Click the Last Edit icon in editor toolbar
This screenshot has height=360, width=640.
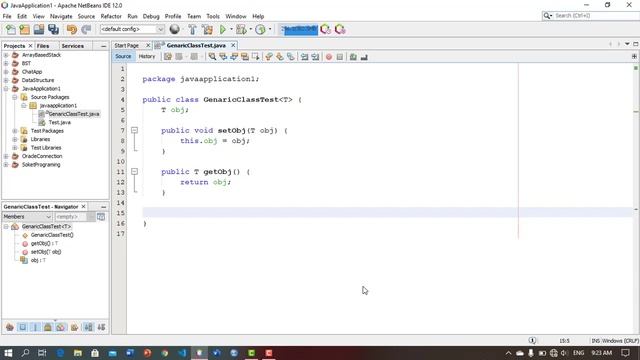coord(168,57)
